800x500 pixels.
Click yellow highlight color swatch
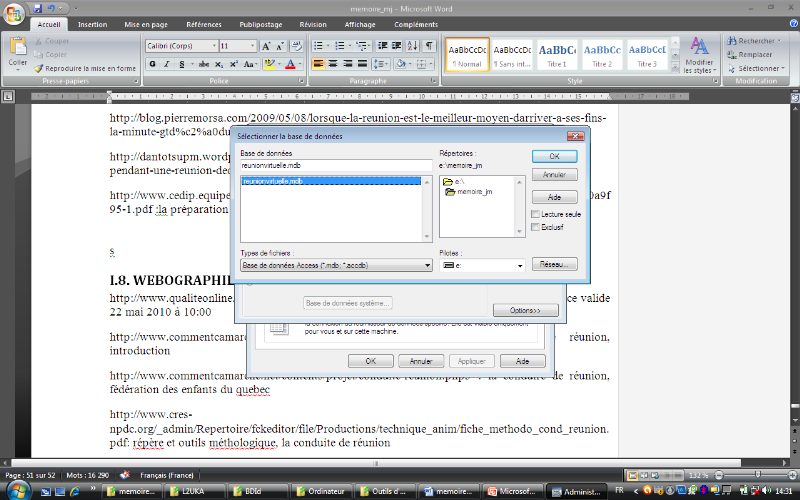(x=269, y=64)
